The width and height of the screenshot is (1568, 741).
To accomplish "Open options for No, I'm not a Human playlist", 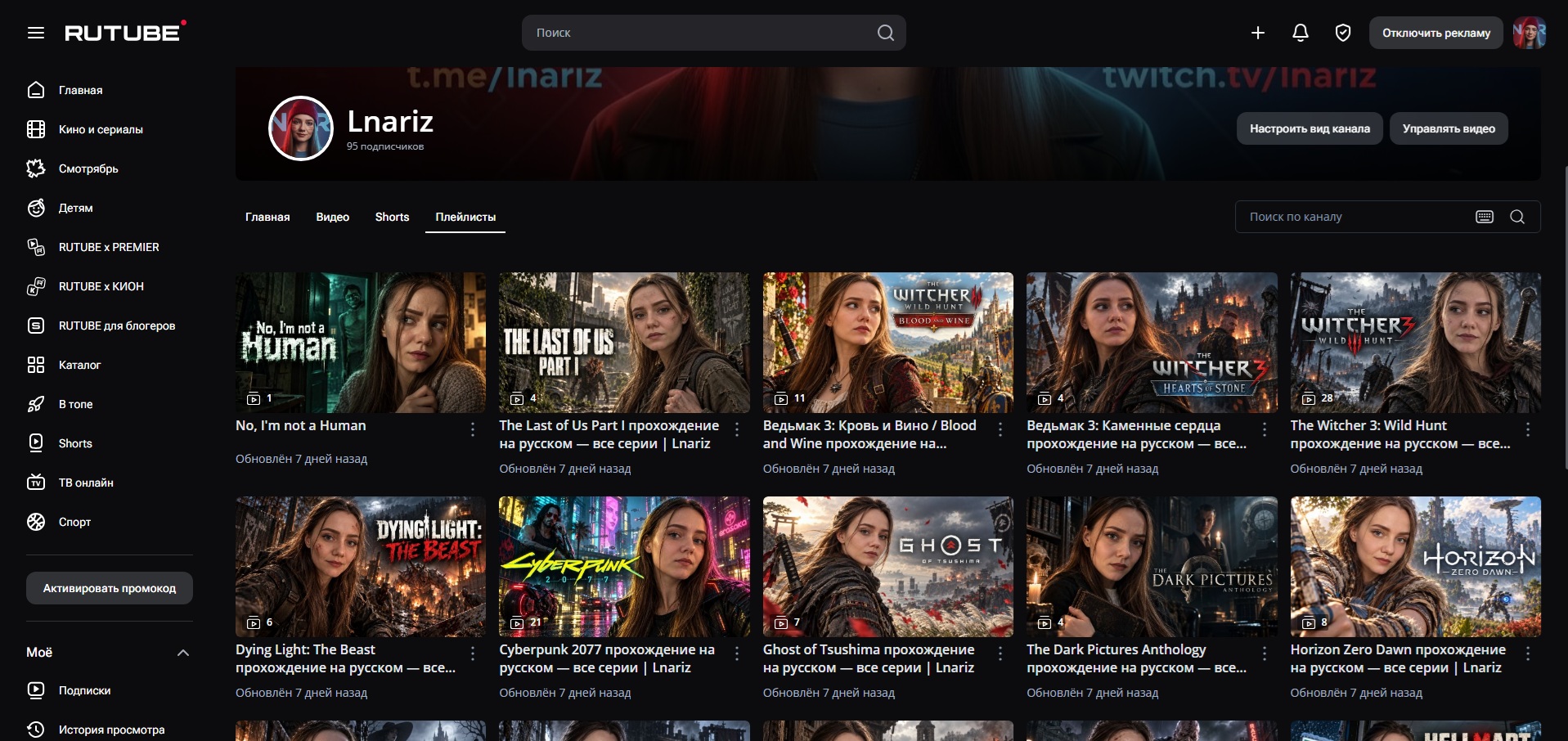I will tap(473, 429).
